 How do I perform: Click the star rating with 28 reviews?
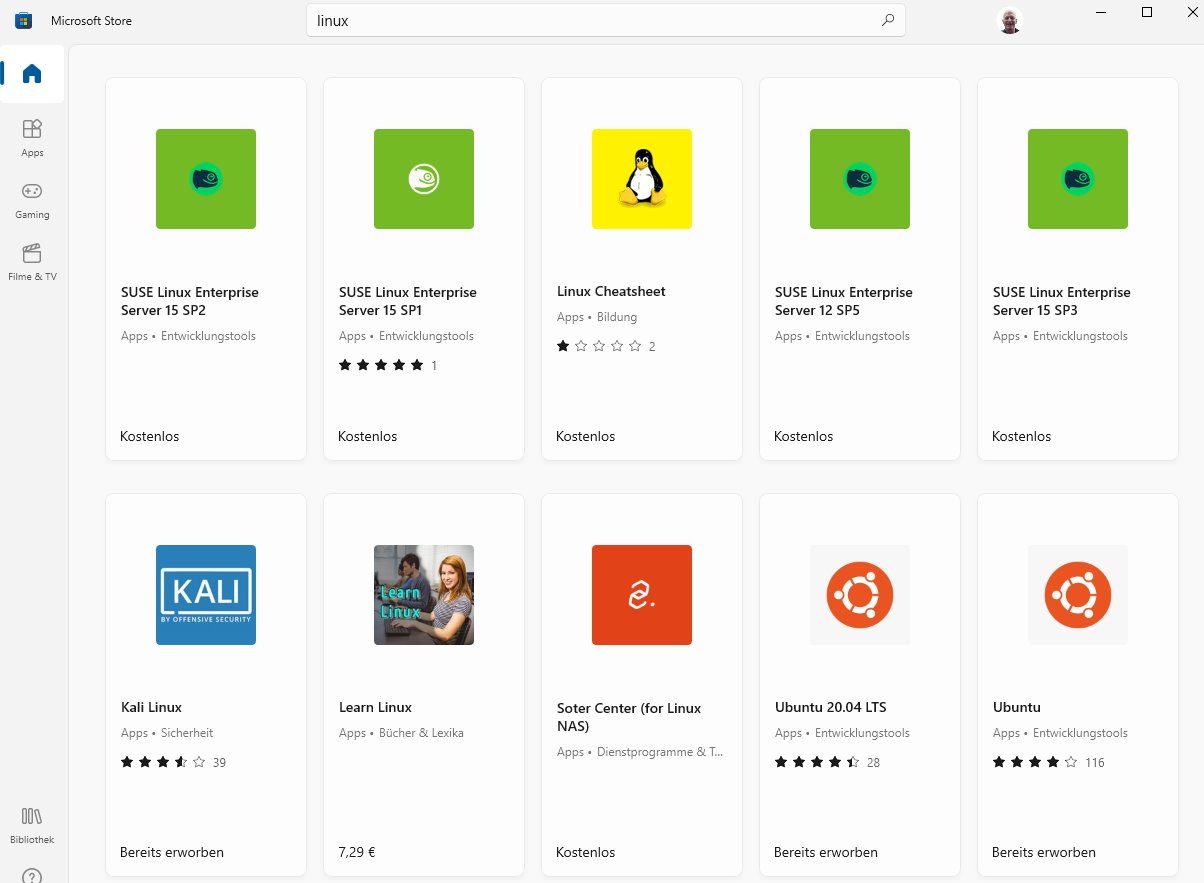[817, 762]
